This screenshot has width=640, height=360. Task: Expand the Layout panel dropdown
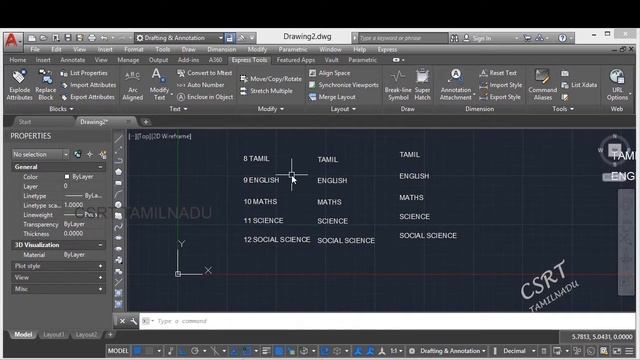coord(343,109)
